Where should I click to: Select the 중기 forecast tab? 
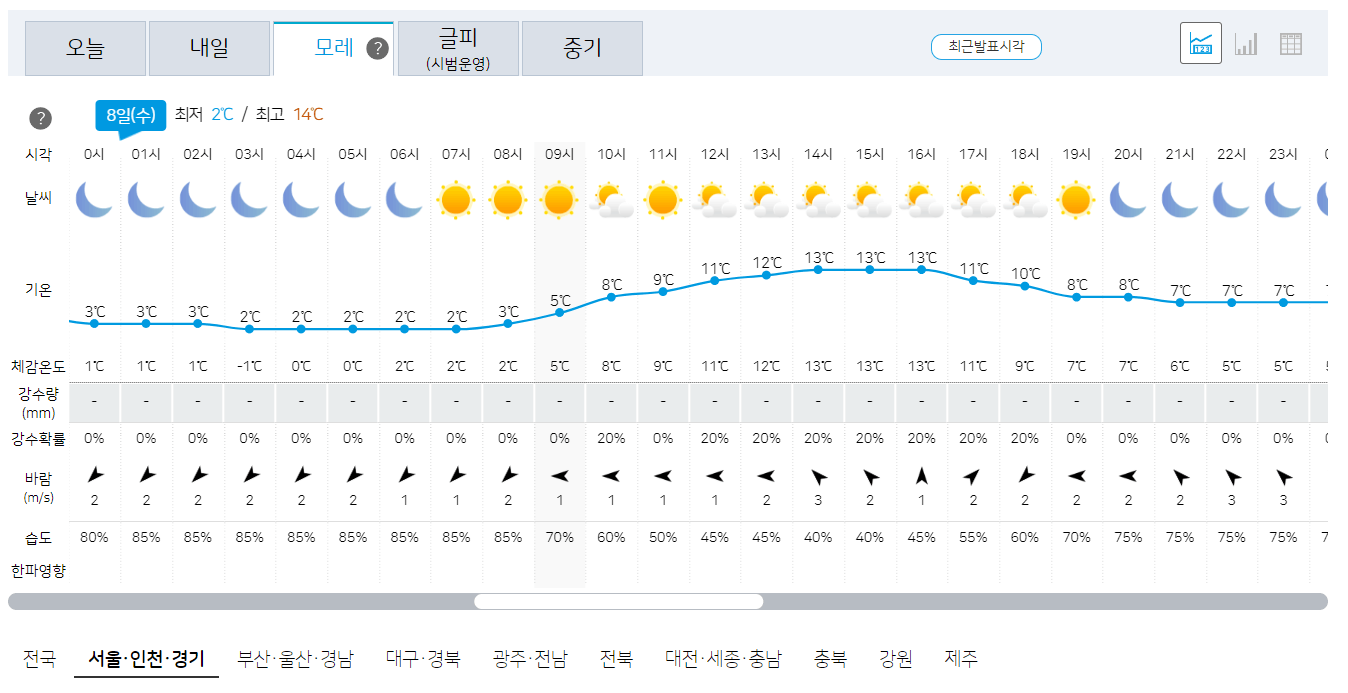(582, 47)
